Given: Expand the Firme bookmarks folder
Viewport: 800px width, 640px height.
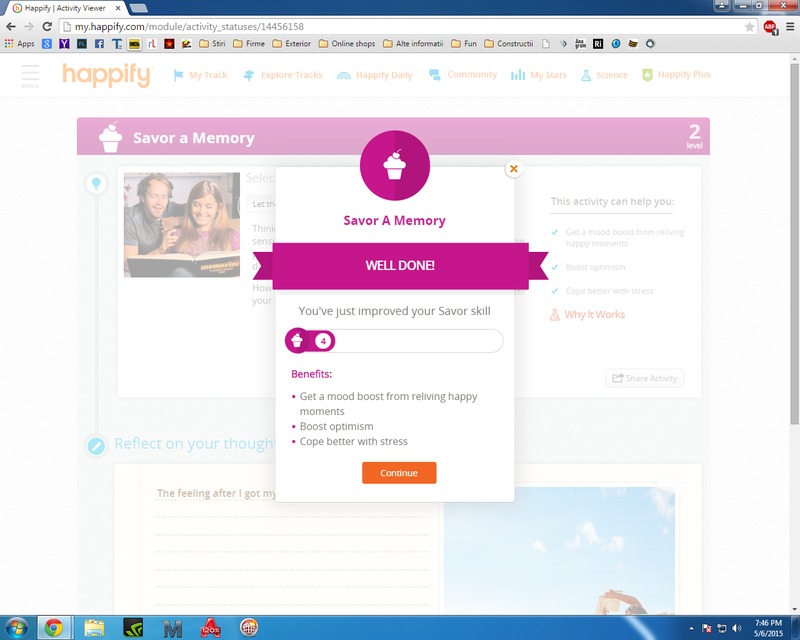Looking at the screenshot, I should 249,44.
